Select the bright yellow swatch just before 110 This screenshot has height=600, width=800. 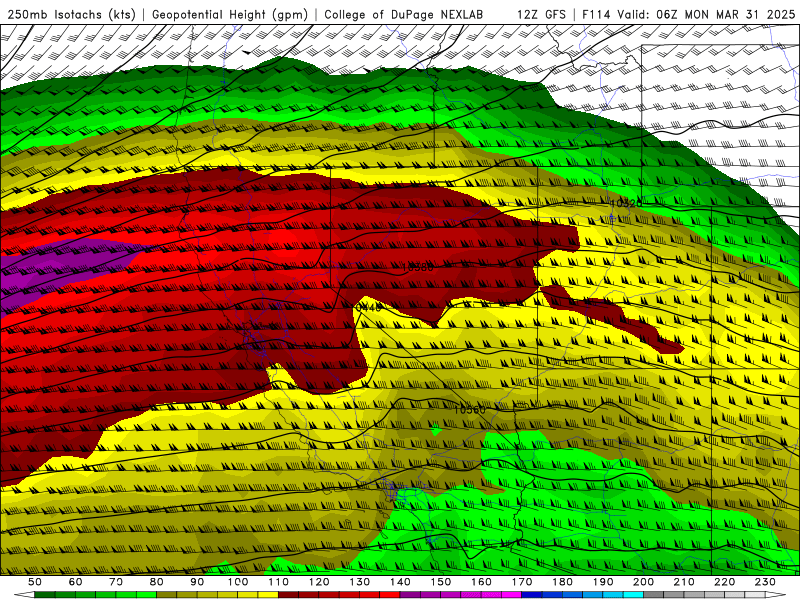[x=268, y=595]
